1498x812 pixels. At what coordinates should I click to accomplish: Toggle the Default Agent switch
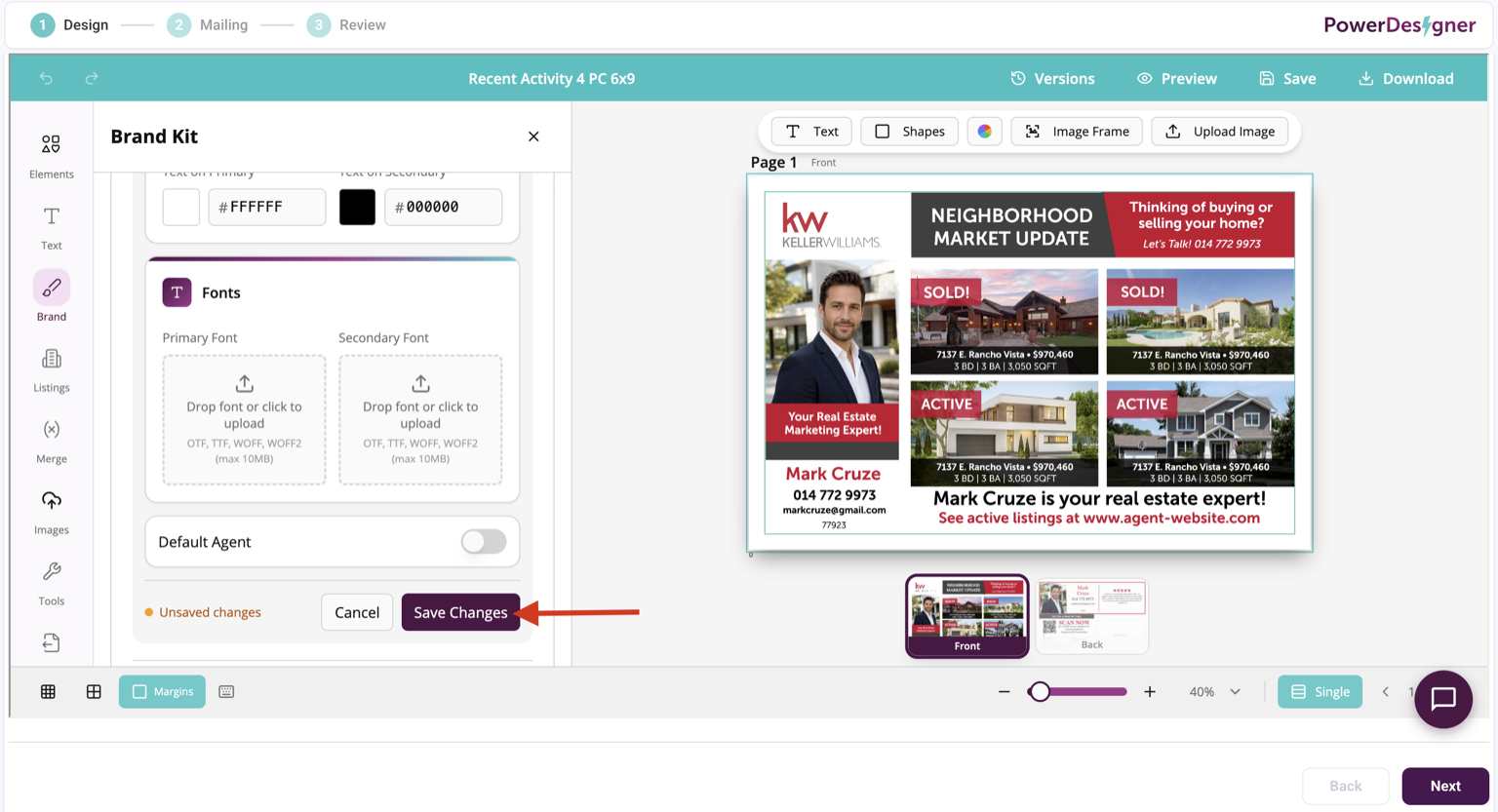484,542
